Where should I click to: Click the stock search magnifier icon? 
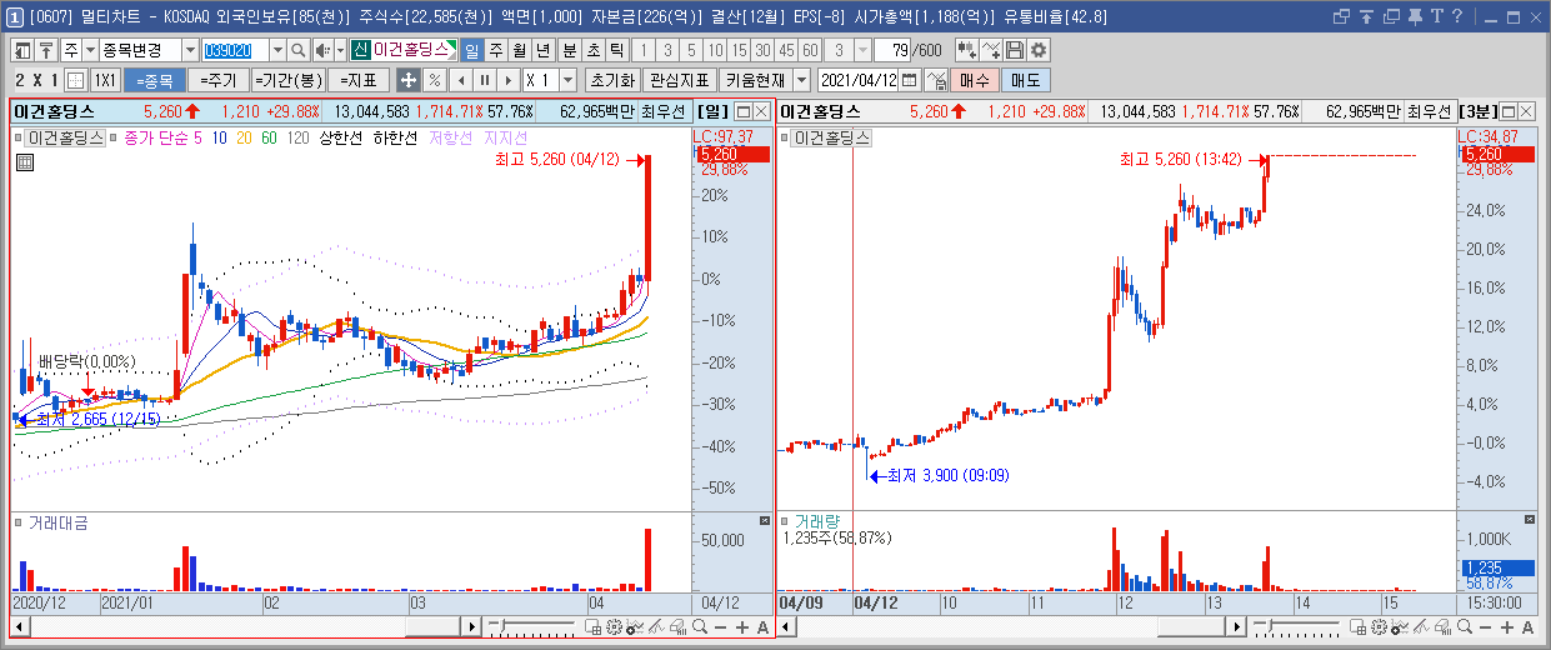coord(298,50)
